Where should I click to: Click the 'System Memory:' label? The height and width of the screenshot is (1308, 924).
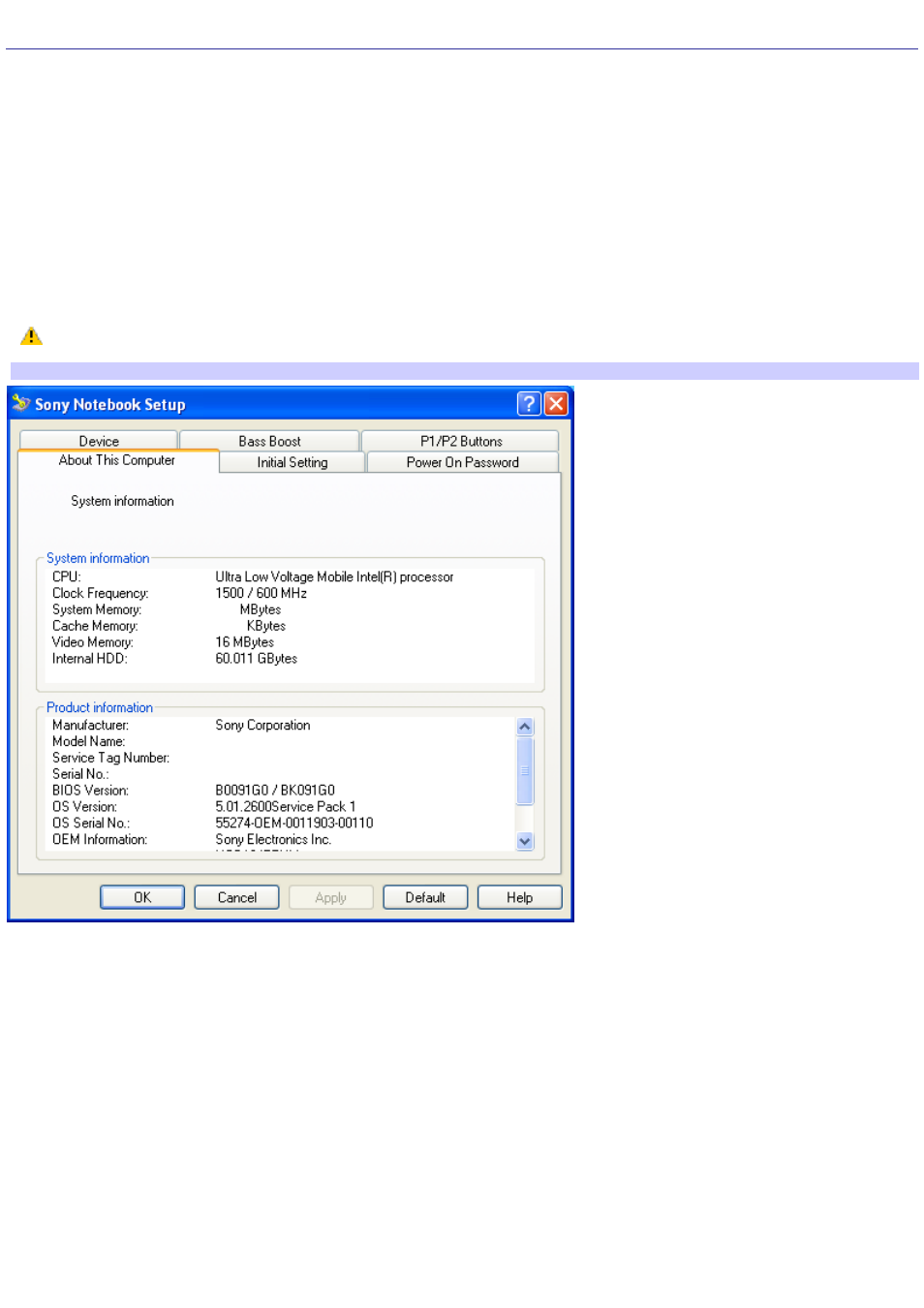(97, 609)
